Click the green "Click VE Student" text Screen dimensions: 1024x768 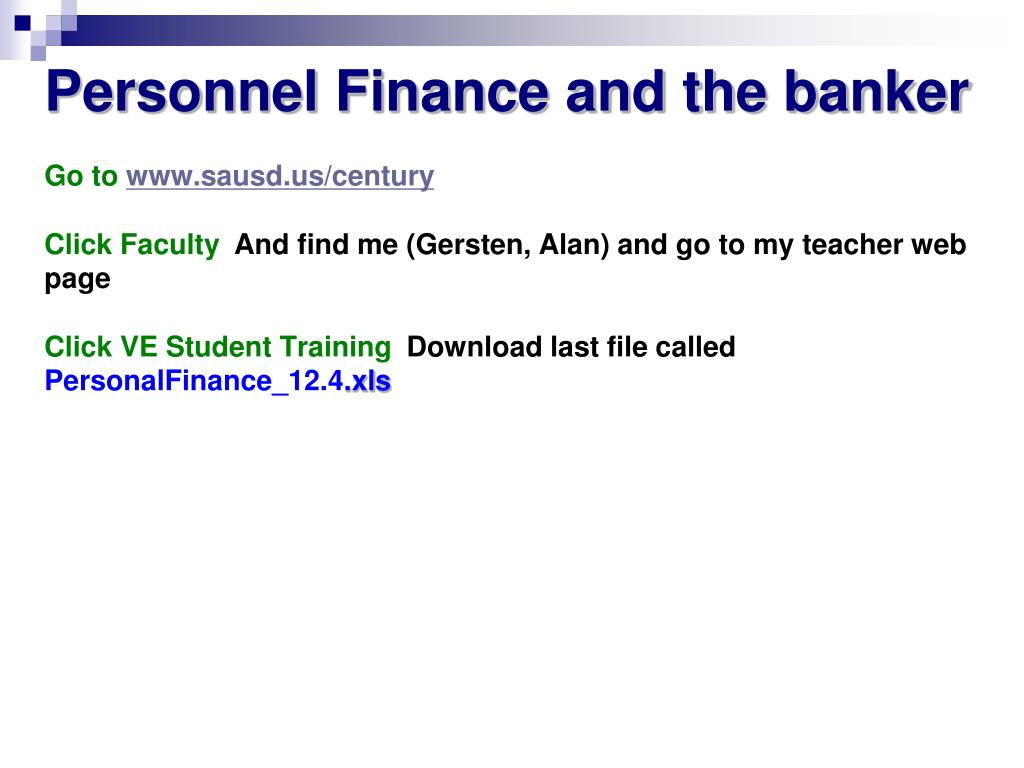(158, 347)
